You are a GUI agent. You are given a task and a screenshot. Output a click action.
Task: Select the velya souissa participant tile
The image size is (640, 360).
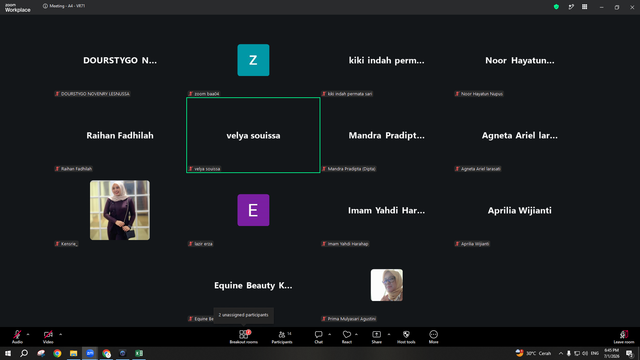pos(253,135)
